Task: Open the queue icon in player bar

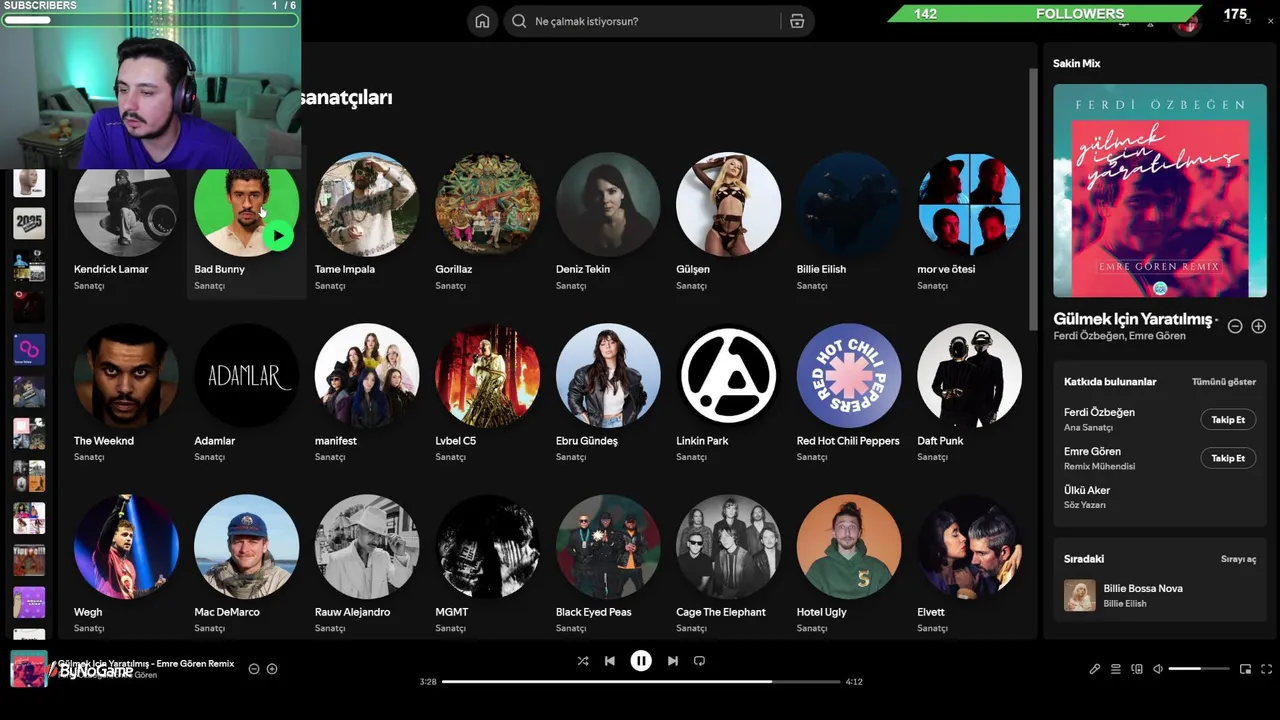Action: coord(1116,669)
